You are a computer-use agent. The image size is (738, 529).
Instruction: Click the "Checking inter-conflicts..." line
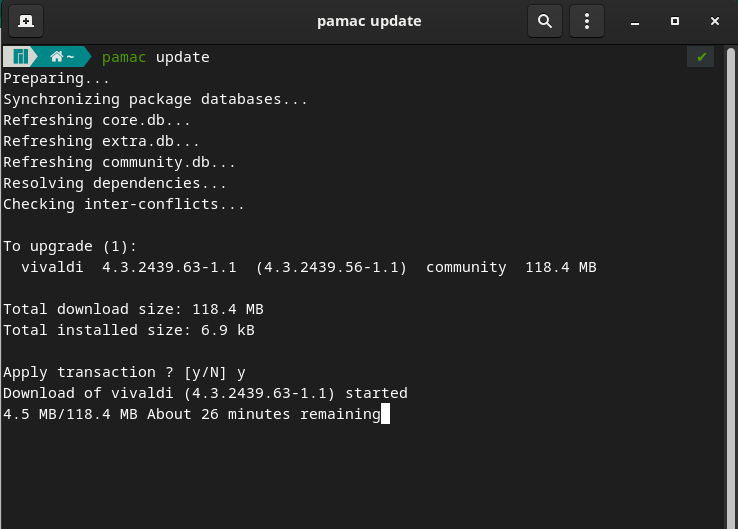coord(124,204)
